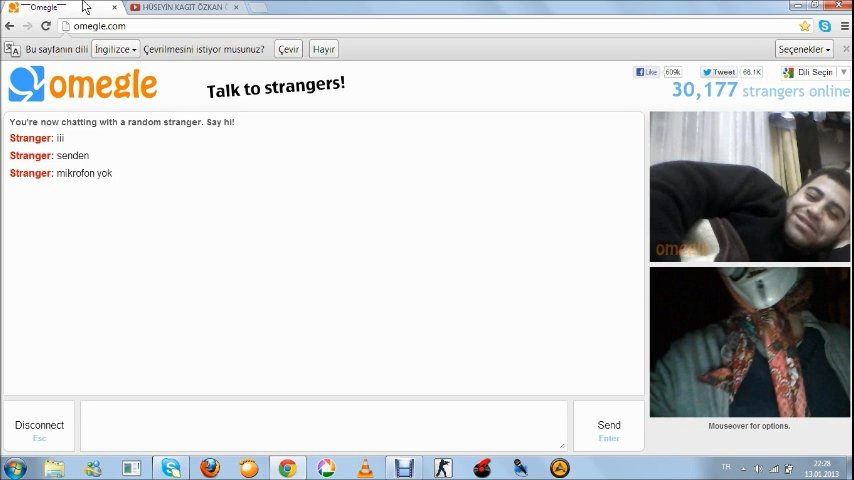Open the Skype extension icon in toolbar
854x480 pixels.
[825, 26]
